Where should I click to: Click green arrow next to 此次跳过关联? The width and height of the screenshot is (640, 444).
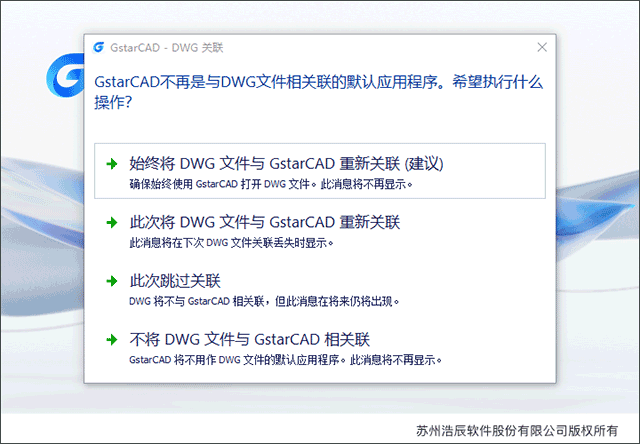112,281
